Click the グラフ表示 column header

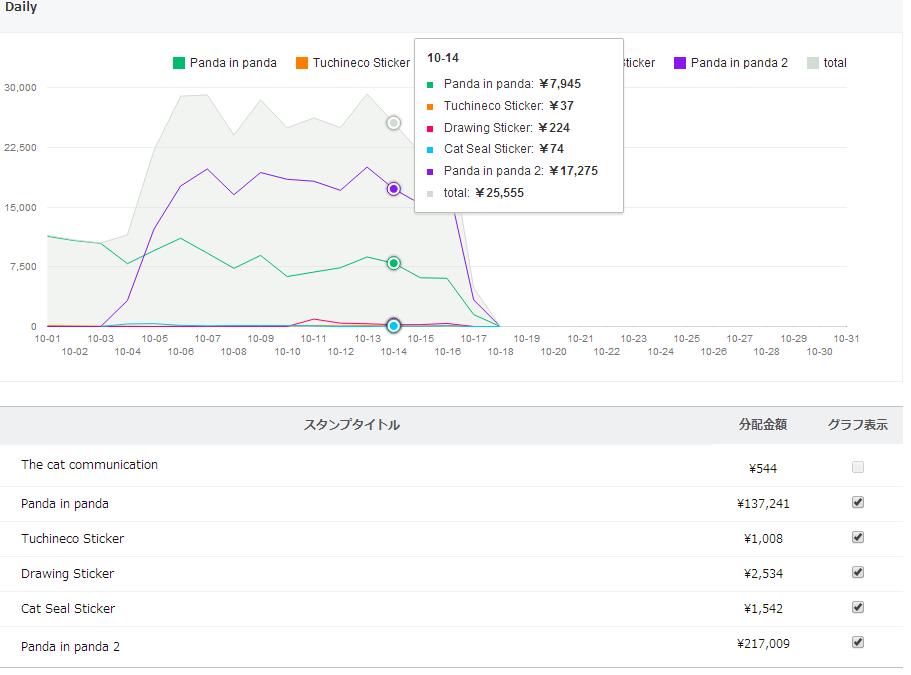point(857,425)
